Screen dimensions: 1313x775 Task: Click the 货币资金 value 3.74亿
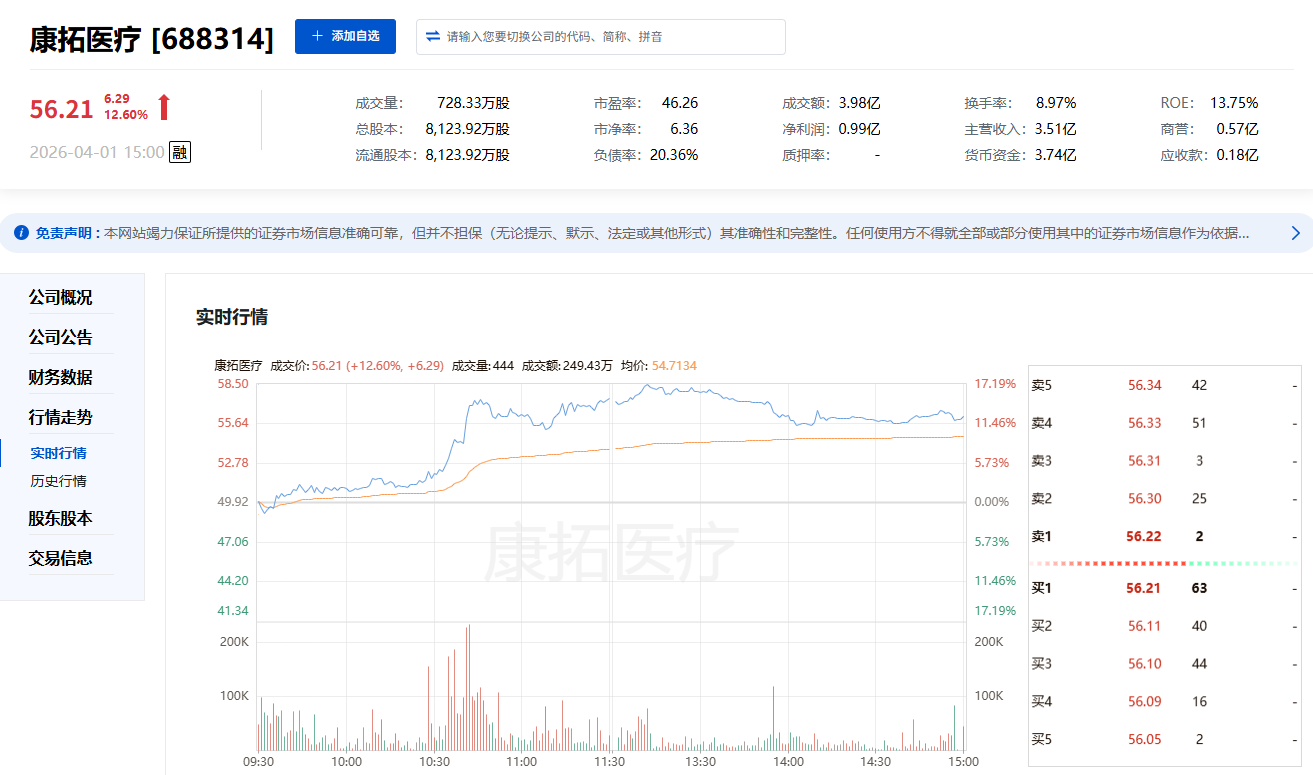pyautogui.click(x=1055, y=155)
